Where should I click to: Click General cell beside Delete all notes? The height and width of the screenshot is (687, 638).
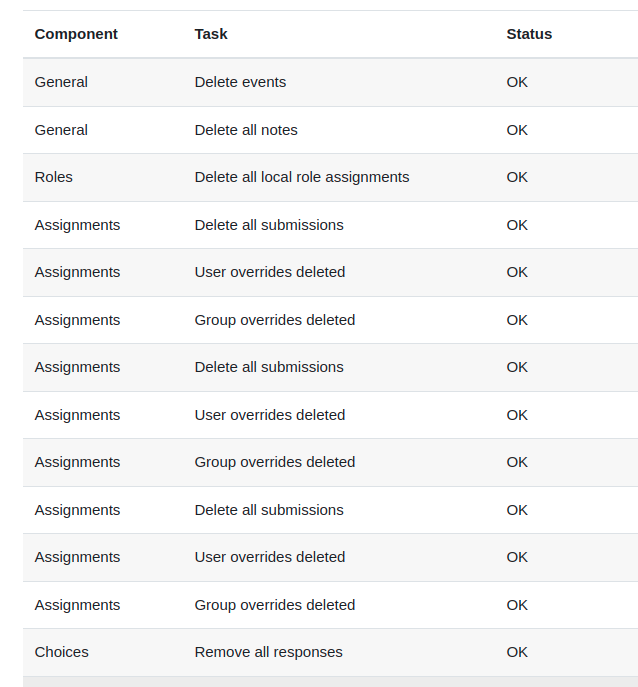point(61,130)
